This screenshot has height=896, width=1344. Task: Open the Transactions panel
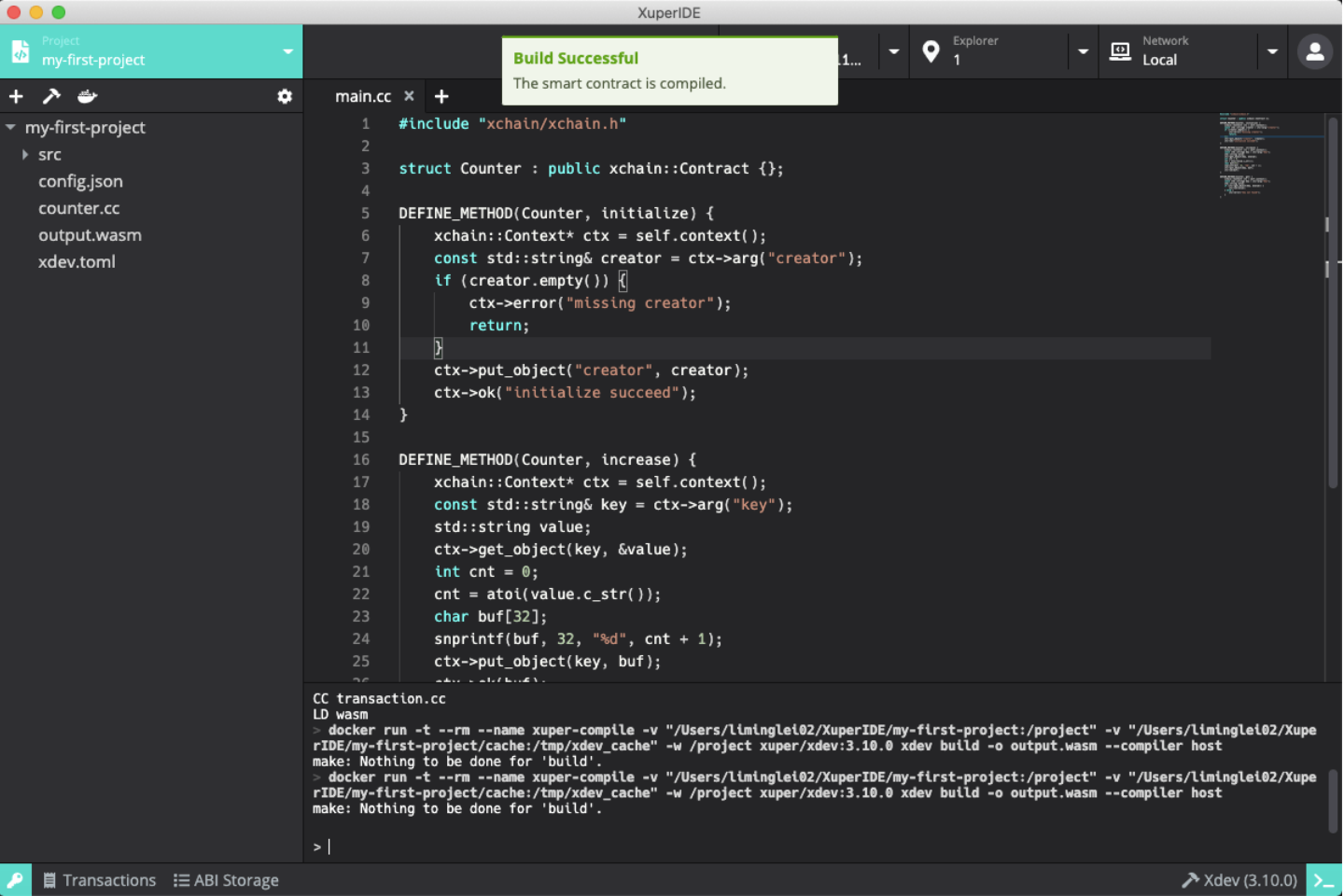(x=100, y=880)
